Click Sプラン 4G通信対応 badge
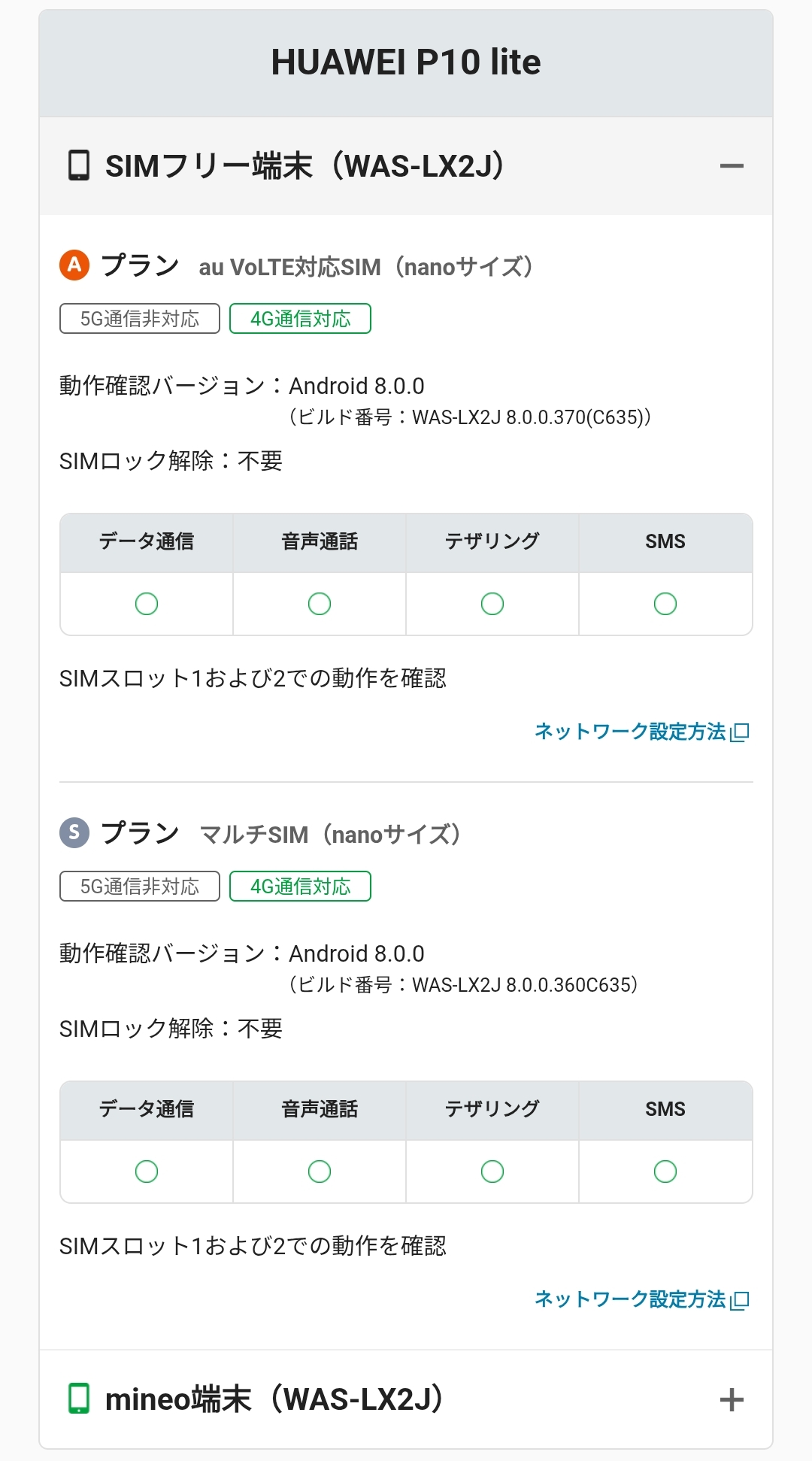Screen dimensions: 812x1461 (300, 887)
